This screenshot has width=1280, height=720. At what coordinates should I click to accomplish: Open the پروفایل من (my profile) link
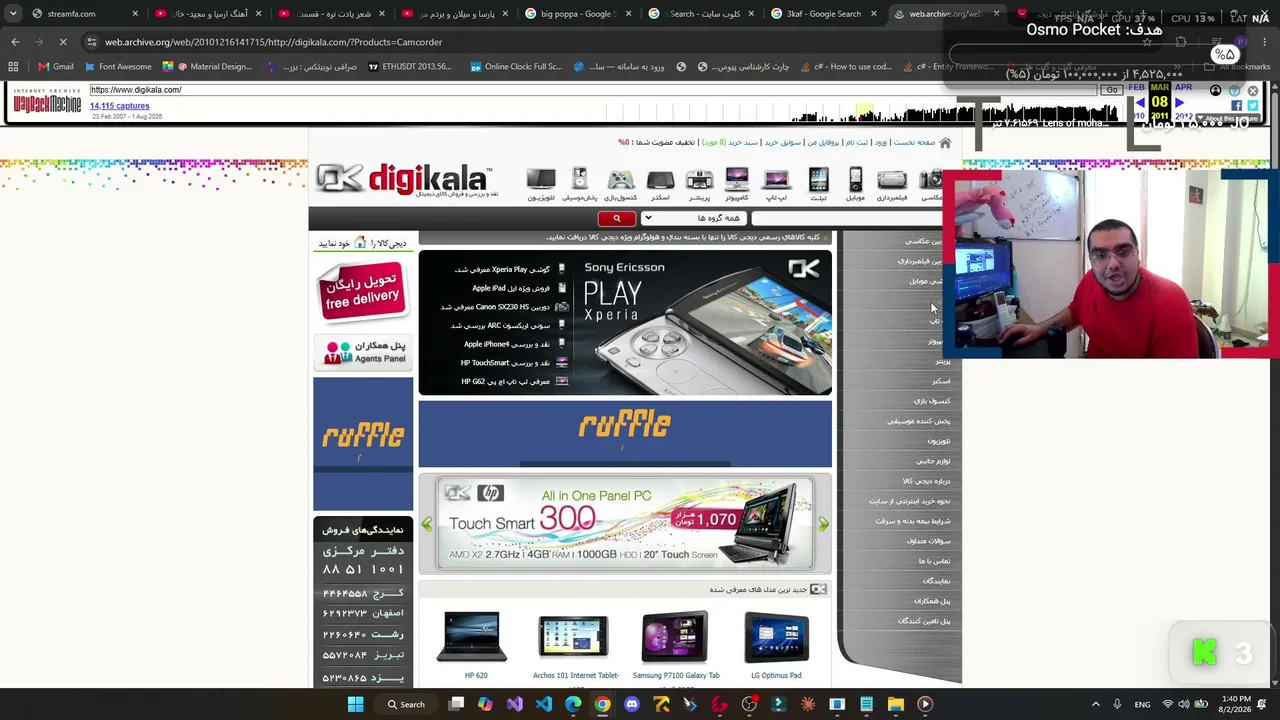(x=823, y=143)
